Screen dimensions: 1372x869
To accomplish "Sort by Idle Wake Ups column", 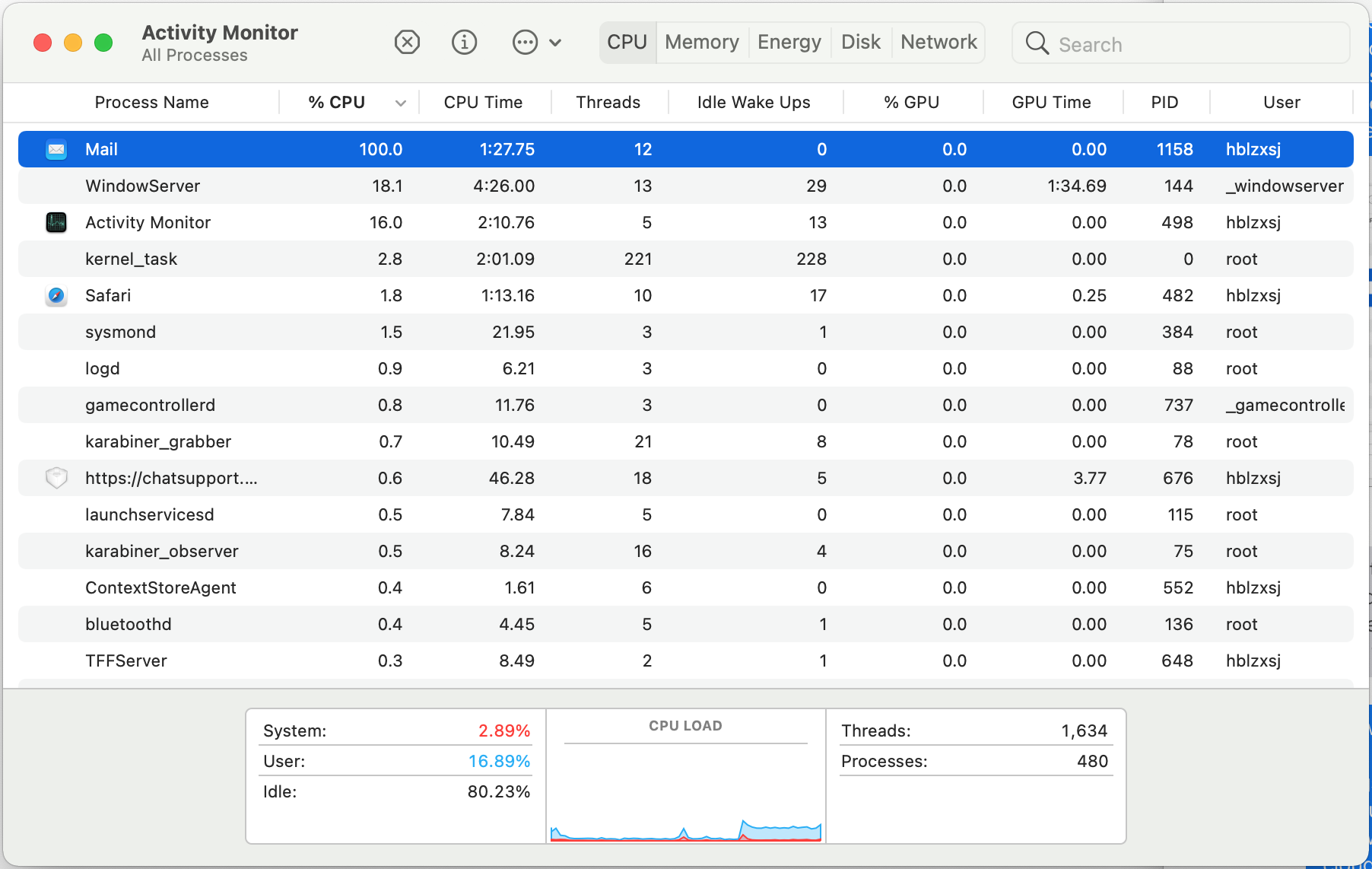I will pyautogui.click(x=754, y=102).
